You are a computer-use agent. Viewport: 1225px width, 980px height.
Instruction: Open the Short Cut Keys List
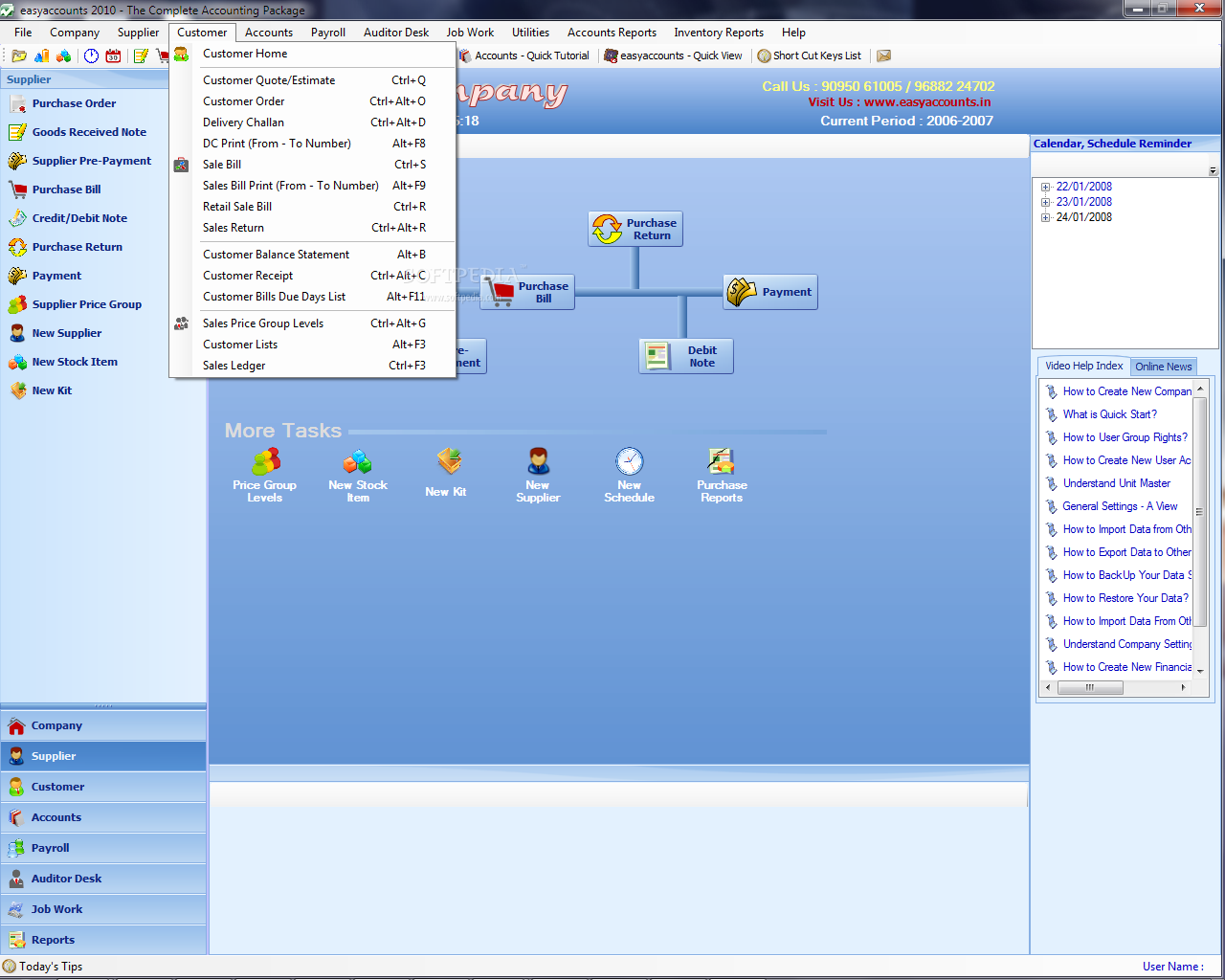coord(810,56)
